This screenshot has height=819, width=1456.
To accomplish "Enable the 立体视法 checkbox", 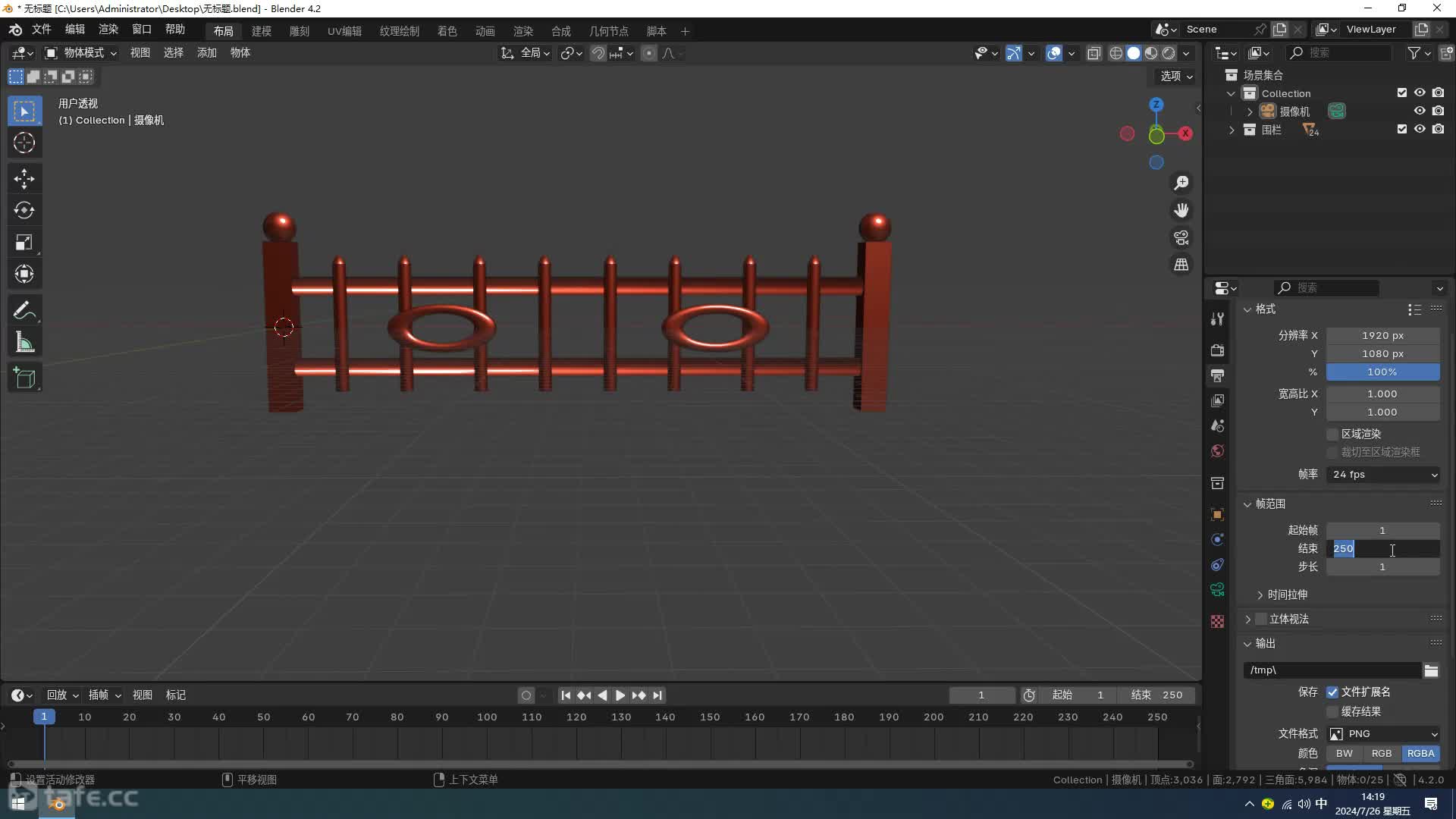I will [x=1261, y=619].
